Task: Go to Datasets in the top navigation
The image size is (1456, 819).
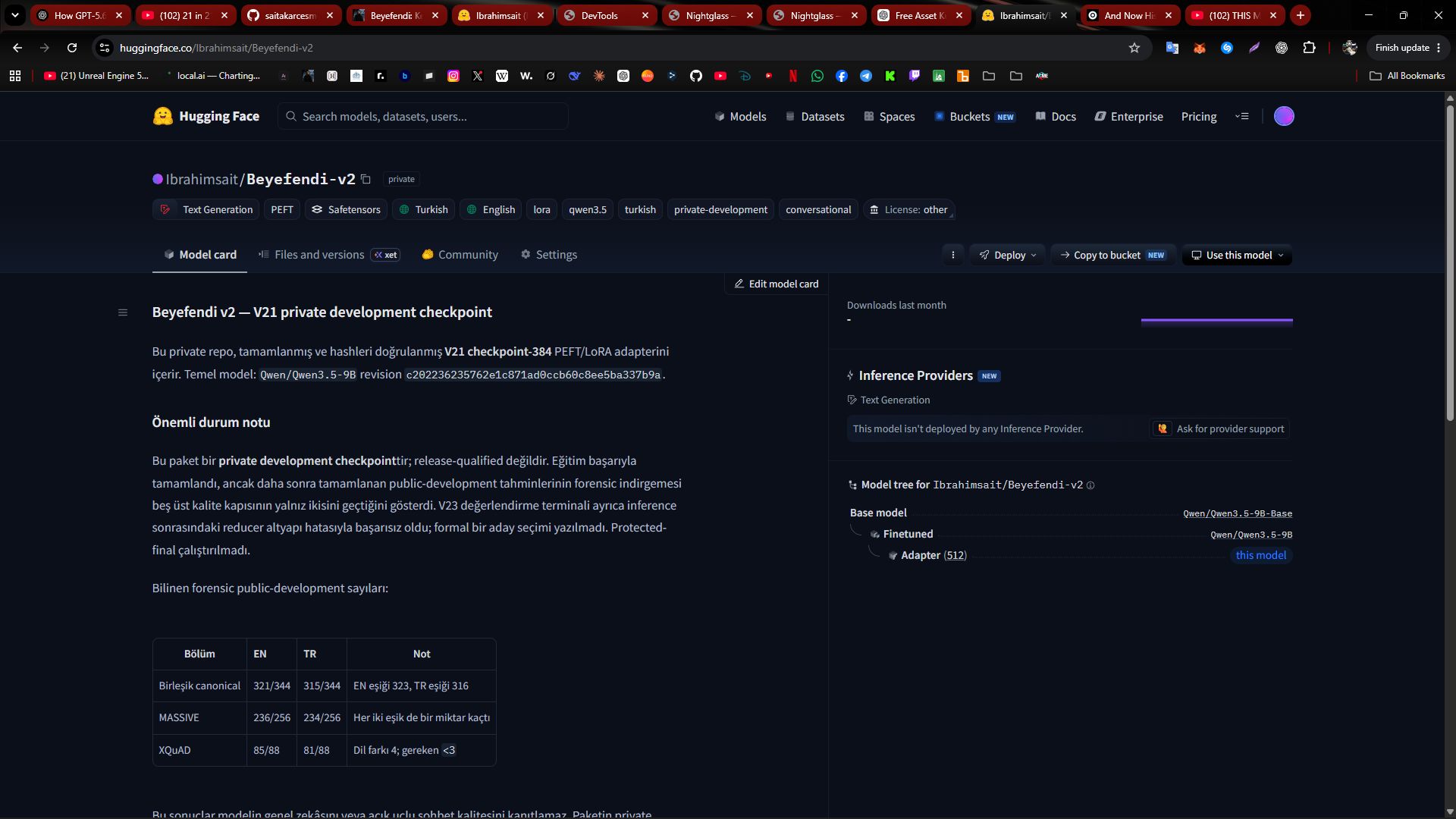Action: [814, 117]
